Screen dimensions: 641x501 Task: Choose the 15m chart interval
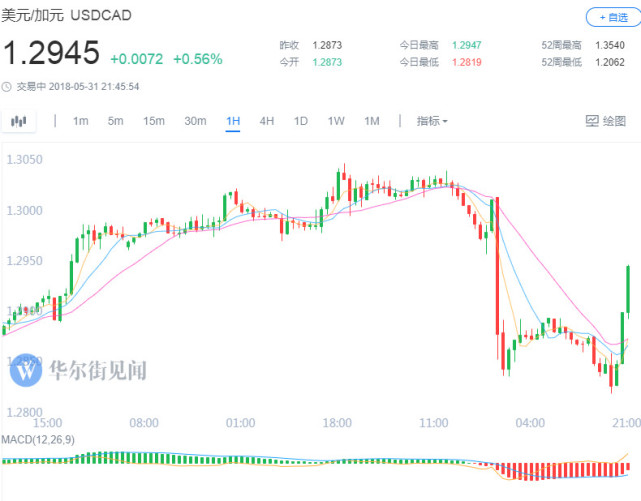pyautogui.click(x=153, y=121)
